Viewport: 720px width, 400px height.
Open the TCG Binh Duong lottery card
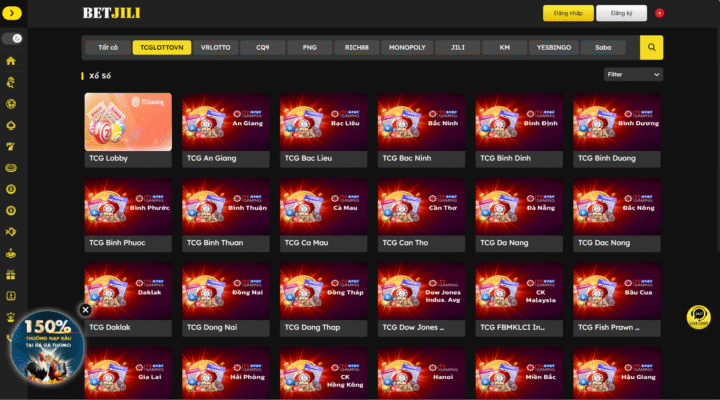pos(617,130)
